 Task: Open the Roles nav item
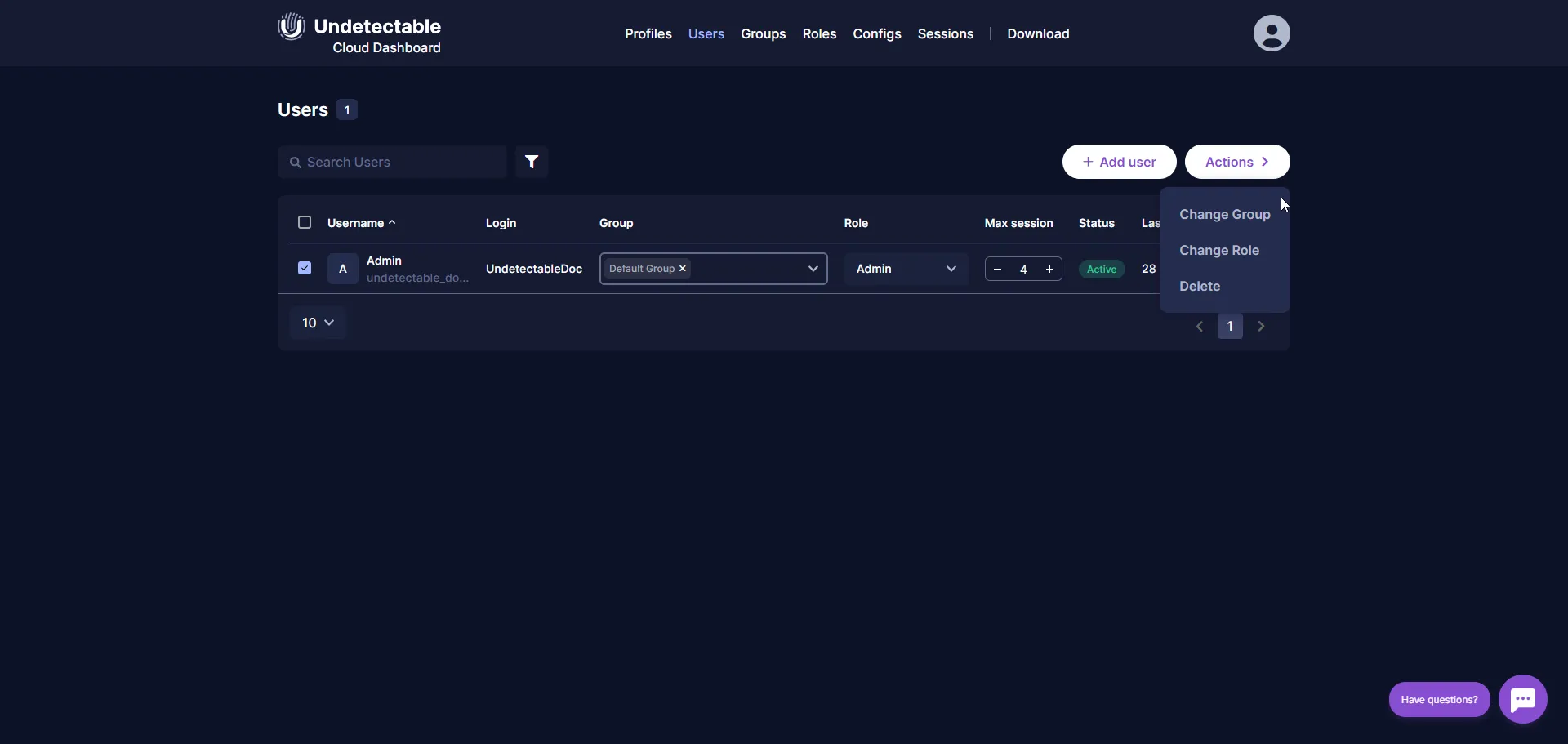[x=819, y=33]
